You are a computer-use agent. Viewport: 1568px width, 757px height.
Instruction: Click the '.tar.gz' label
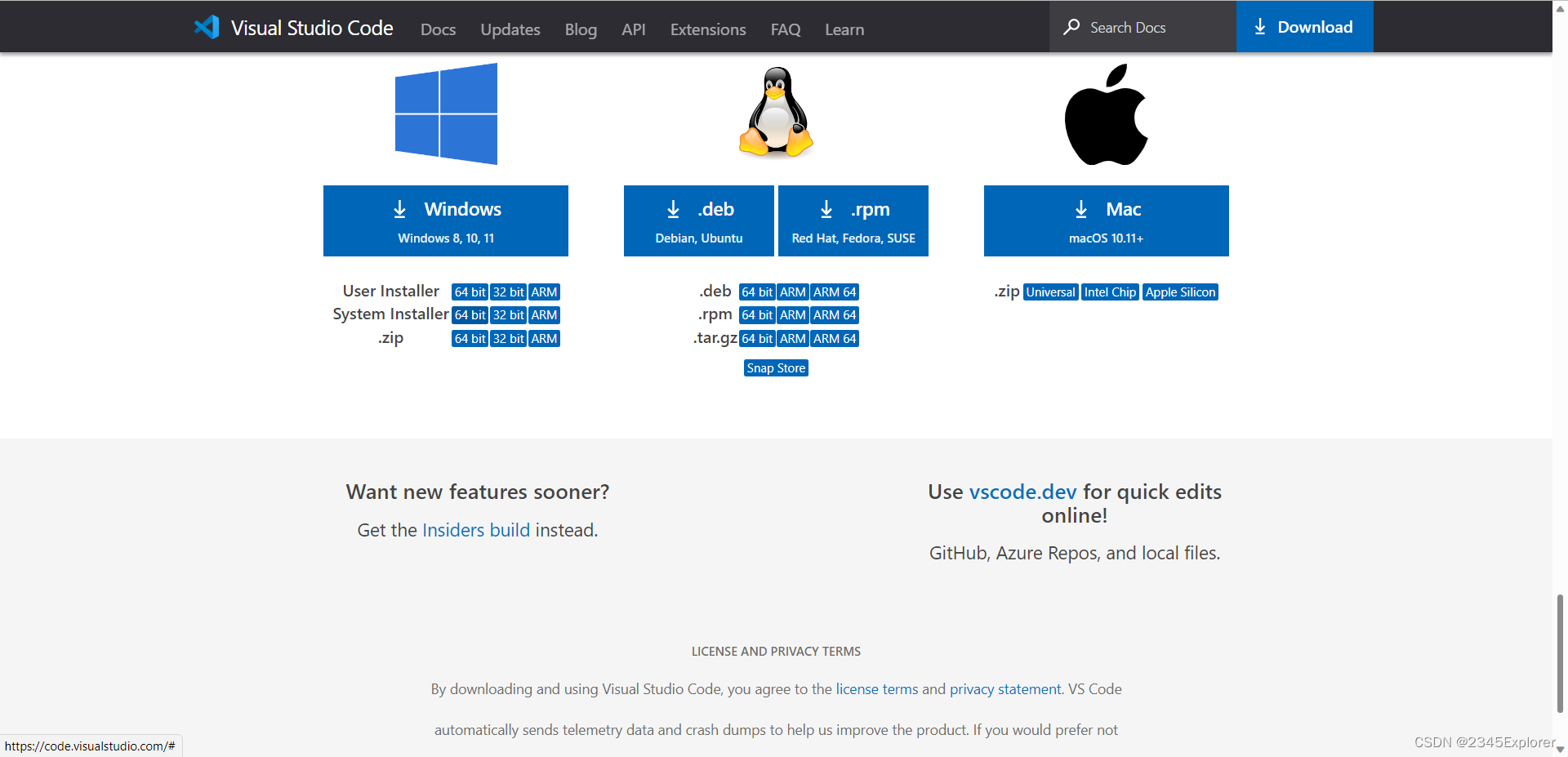pyautogui.click(x=715, y=338)
